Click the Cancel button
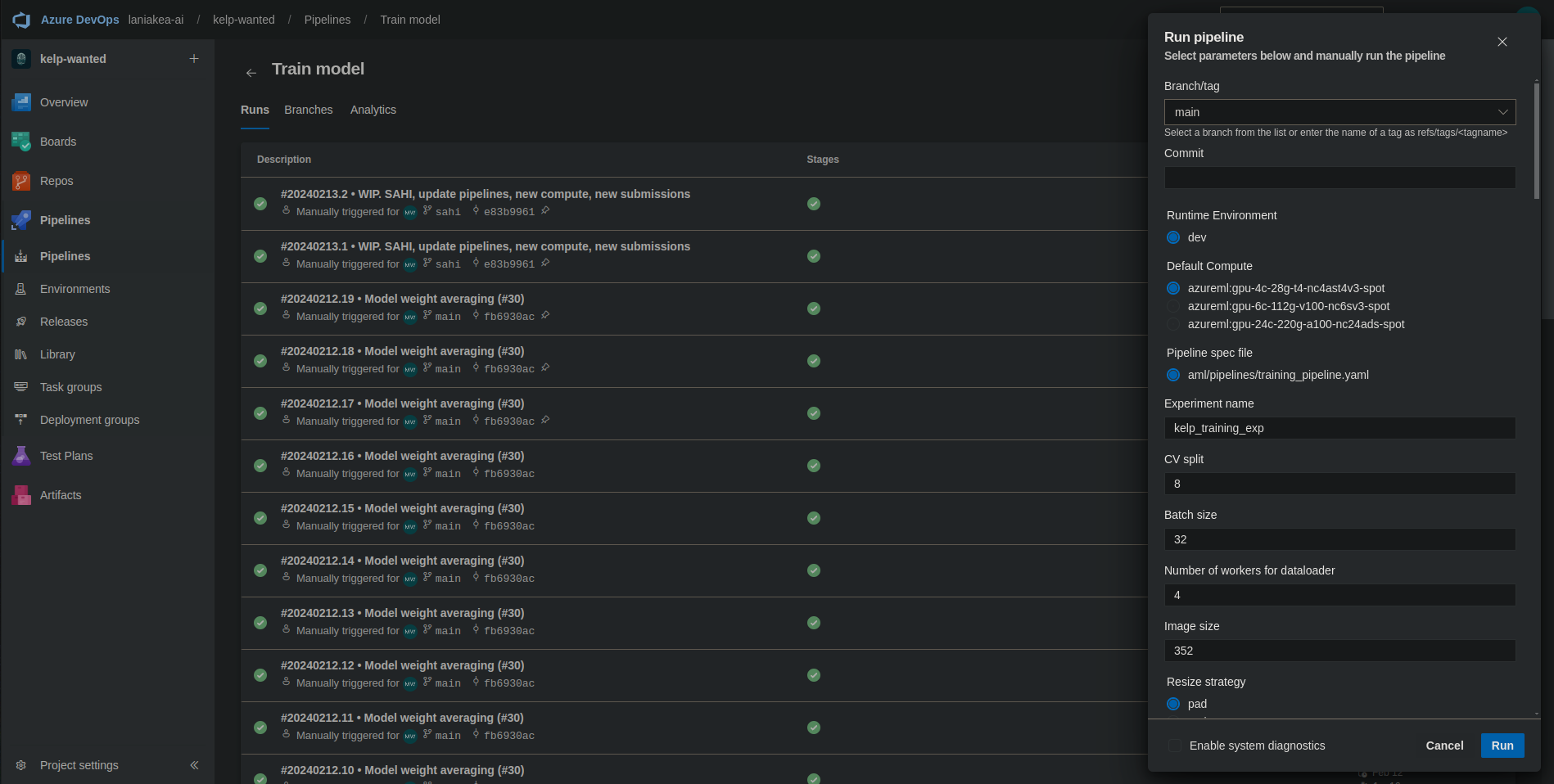Screen dimensions: 1554x784 1444,746
